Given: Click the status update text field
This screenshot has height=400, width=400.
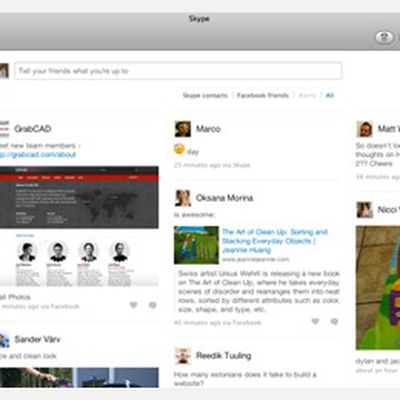Looking at the screenshot, I should [178, 71].
